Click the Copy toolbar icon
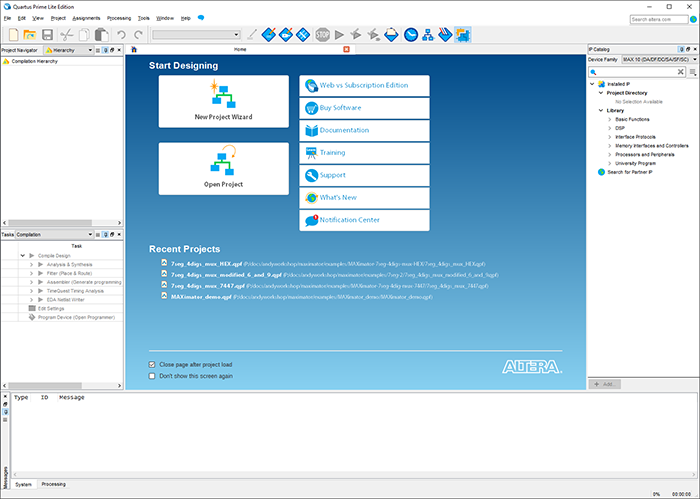The image size is (700, 499). 84,34
